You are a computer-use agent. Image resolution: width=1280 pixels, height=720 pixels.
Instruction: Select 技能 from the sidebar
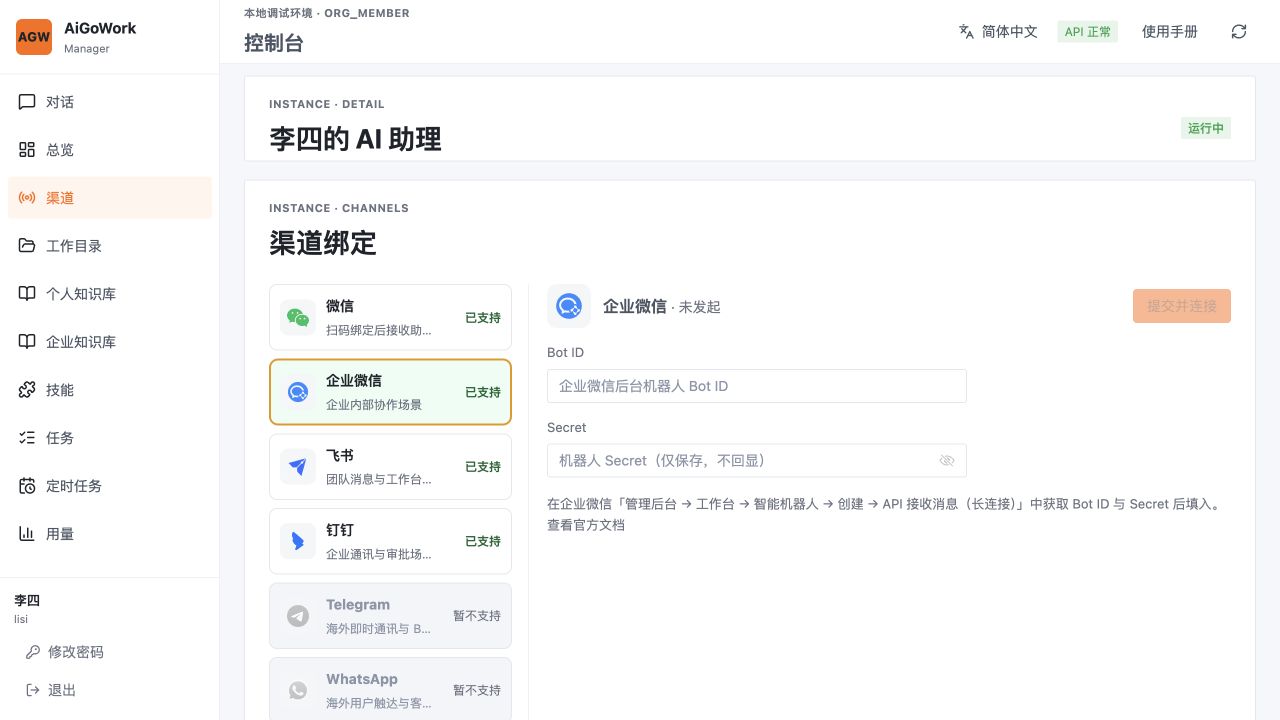pos(110,390)
